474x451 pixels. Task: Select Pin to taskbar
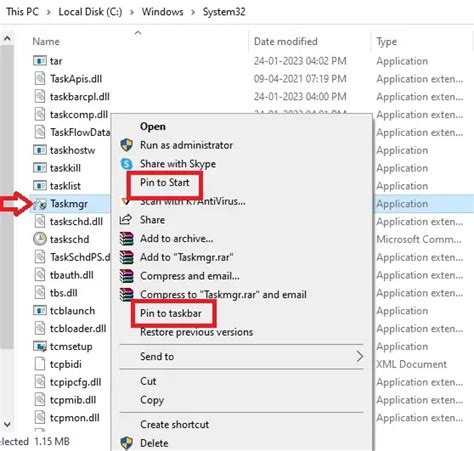point(171,313)
